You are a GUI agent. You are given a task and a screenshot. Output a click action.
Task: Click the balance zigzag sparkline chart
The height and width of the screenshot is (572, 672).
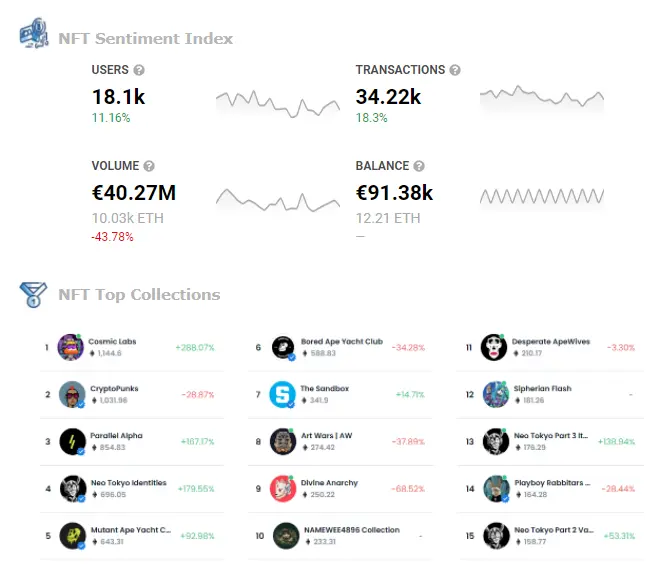point(542,196)
